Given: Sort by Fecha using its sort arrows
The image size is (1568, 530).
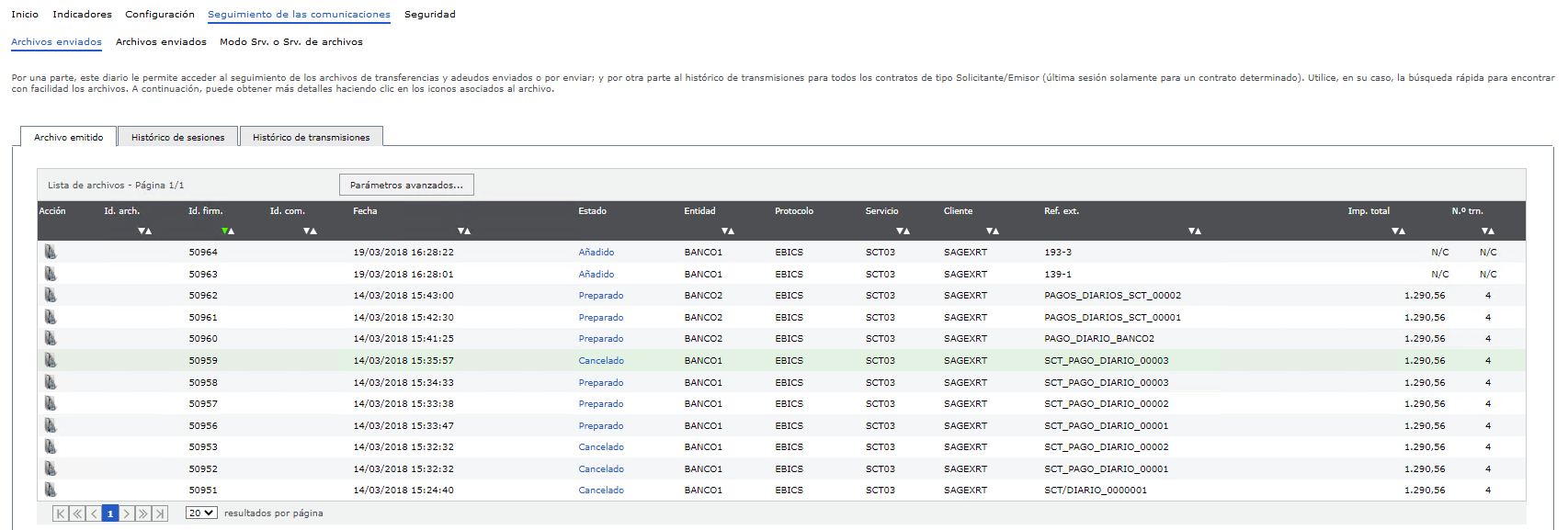Looking at the screenshot, I should pyautogui.click(x=464, y=231).
